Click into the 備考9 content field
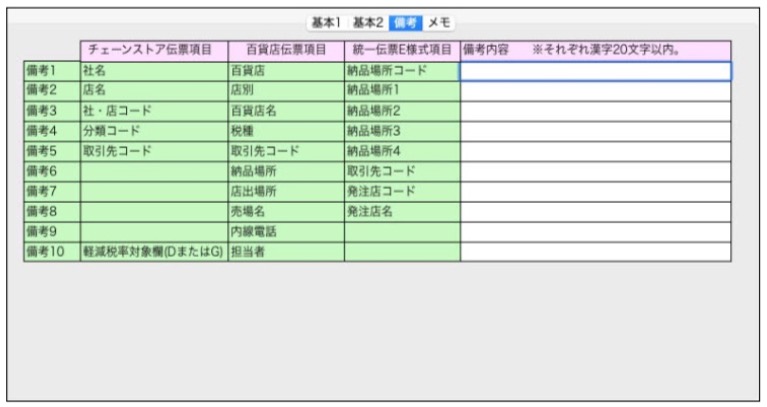Screen dimensions: 767x407 [595, 231]
